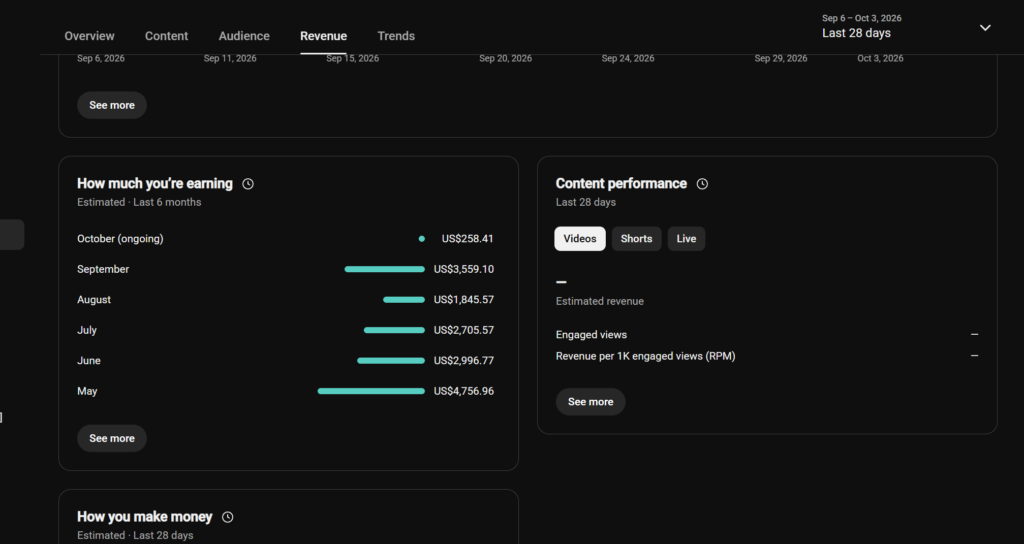Click the clock icon beside Content performance
Viewport: 1024px width, 544px height.
702,184
